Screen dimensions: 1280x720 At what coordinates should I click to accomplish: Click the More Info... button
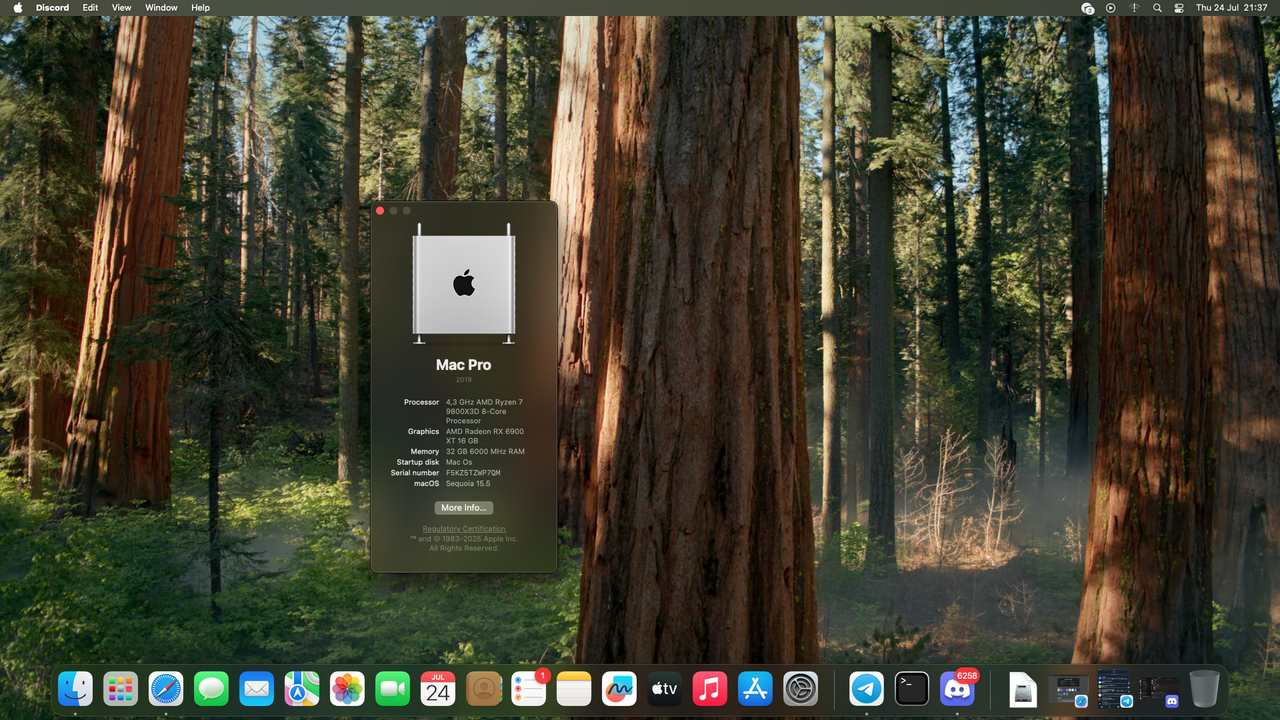click(x=464, y=508)
